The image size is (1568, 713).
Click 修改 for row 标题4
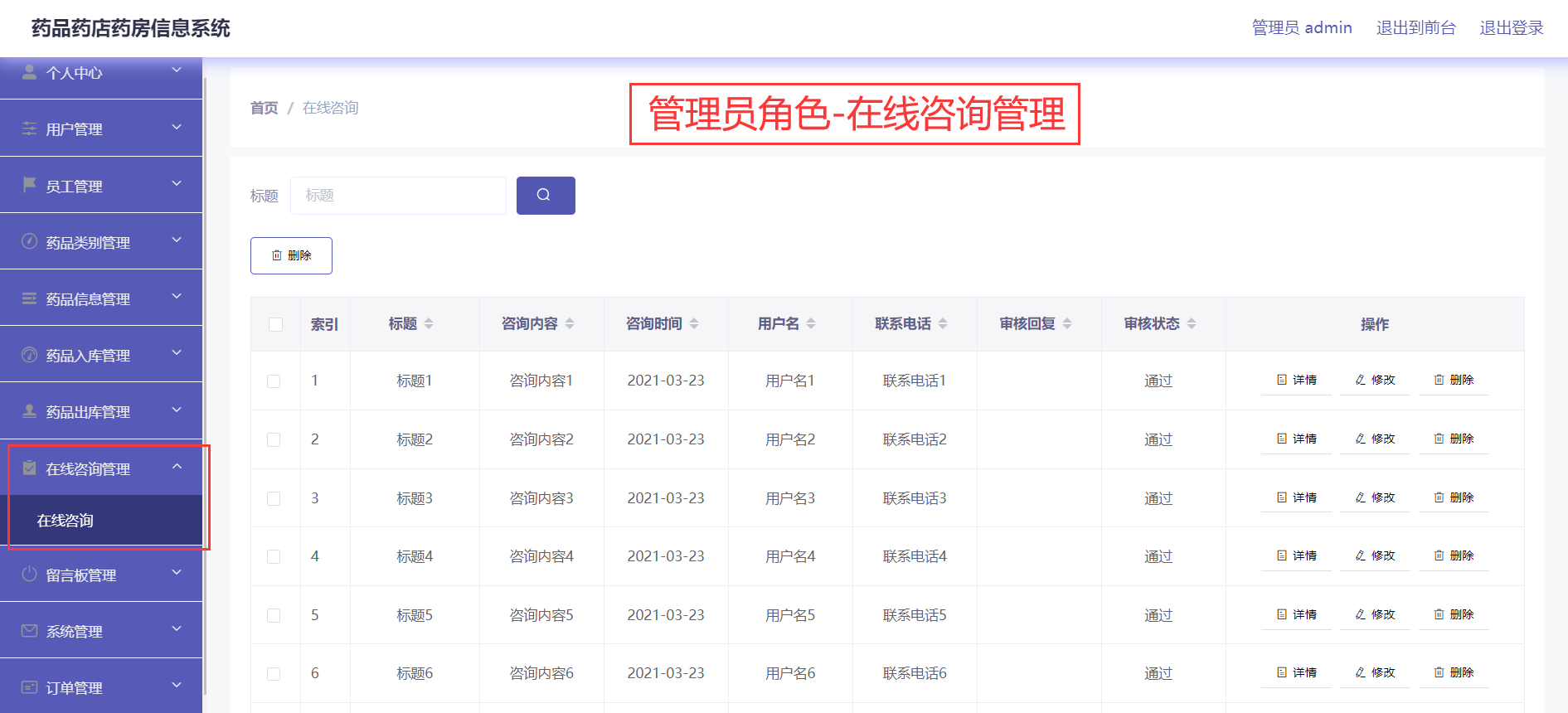1376,555
